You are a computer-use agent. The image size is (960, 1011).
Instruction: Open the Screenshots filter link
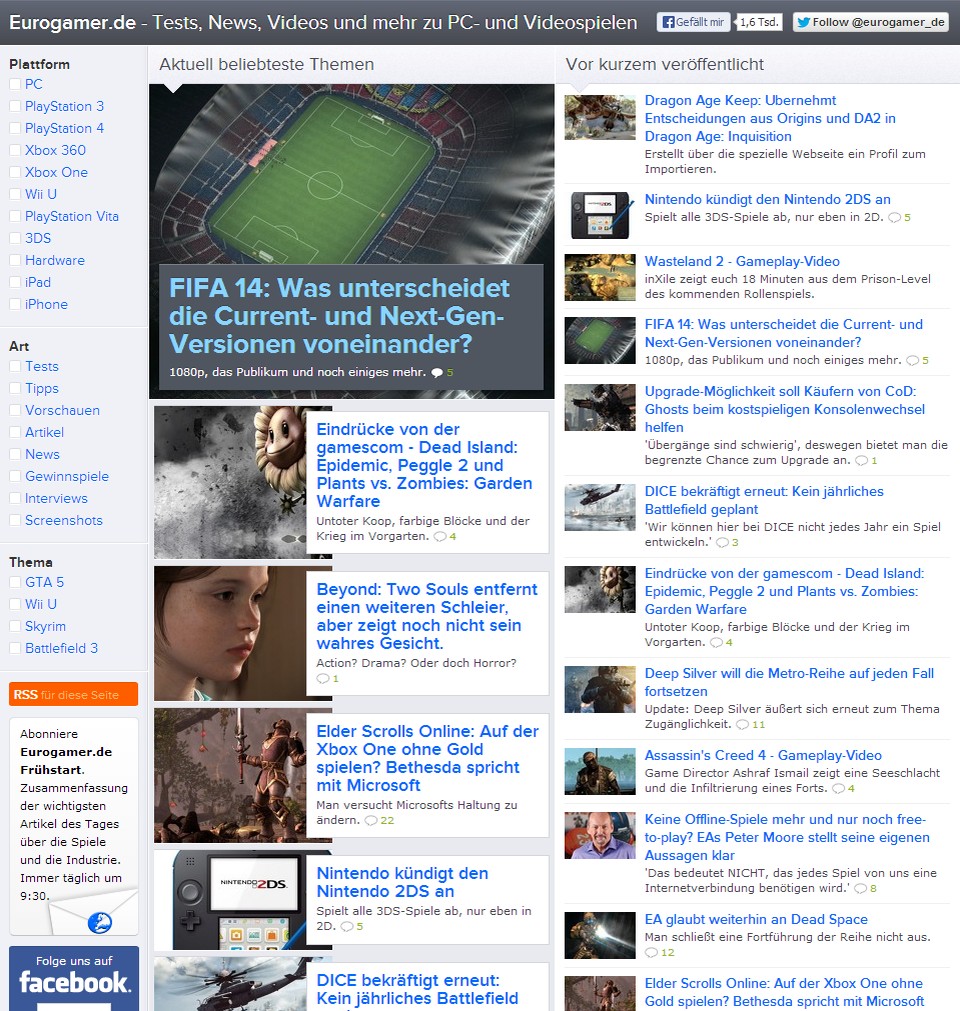coord(64,520)
